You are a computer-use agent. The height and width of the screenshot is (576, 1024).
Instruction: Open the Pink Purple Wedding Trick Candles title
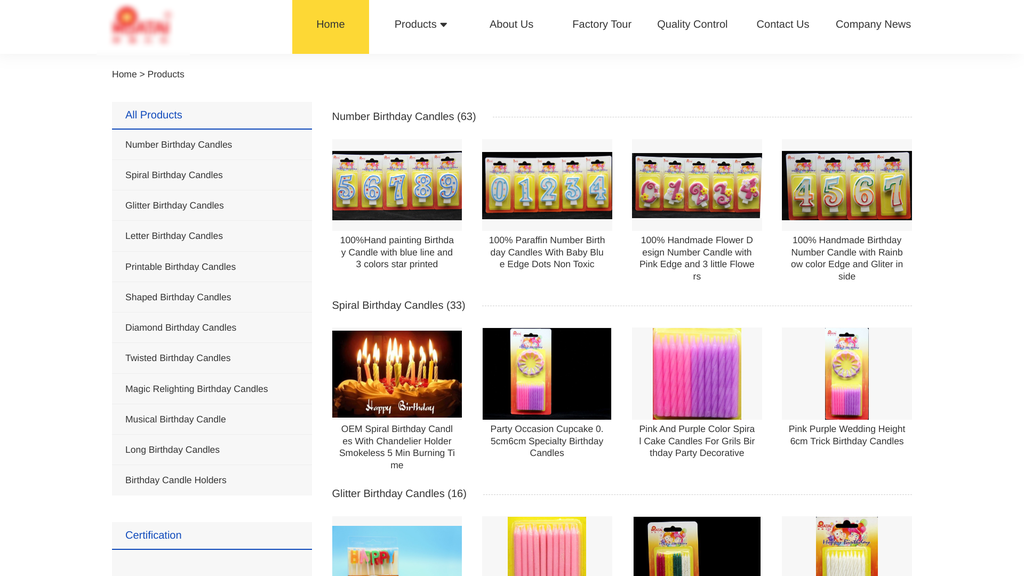click(x=847, y=436)
